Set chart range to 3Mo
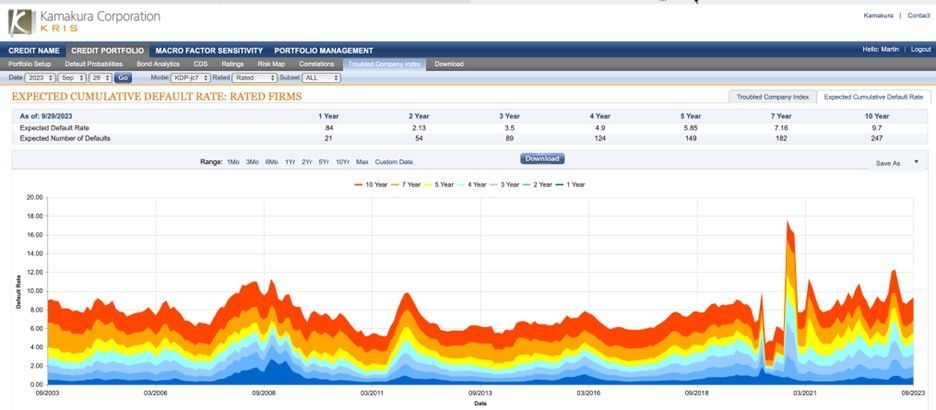Image resolution: width=936 pixels, height=410 pixels. [x=253, y=162]
